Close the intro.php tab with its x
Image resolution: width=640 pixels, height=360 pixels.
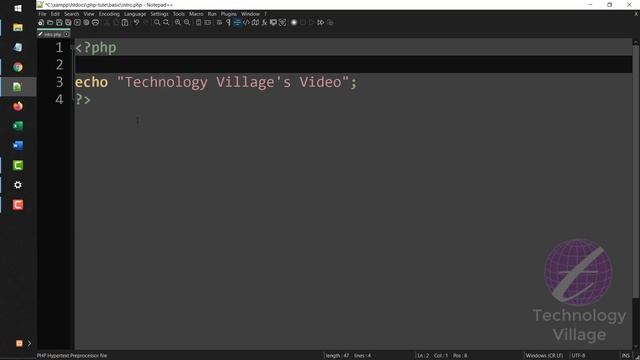[x=67, y=34]
